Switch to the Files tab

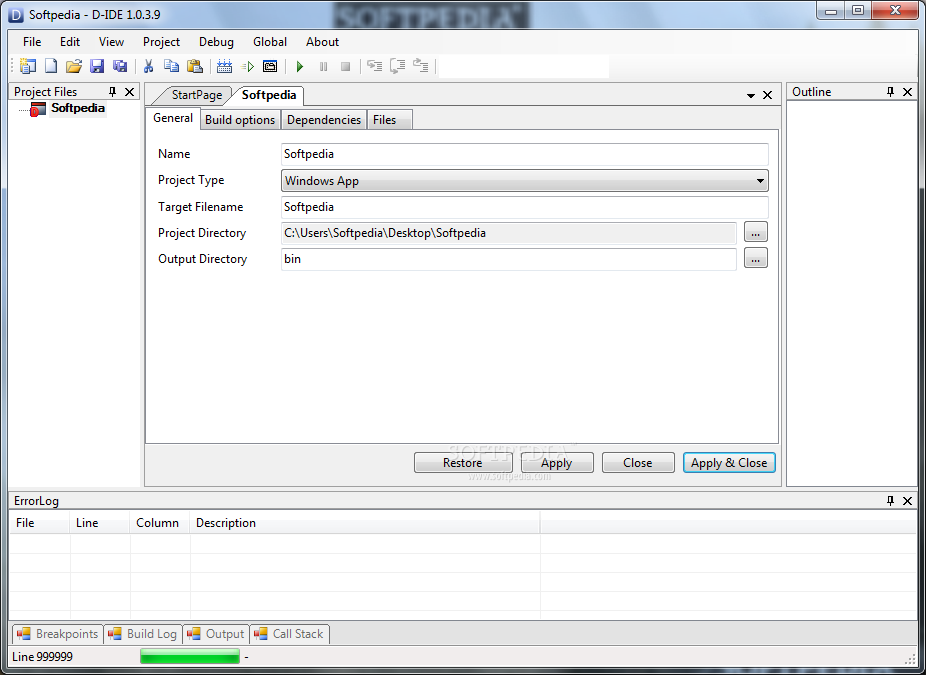pyautogui.click(x=388, y=120)
